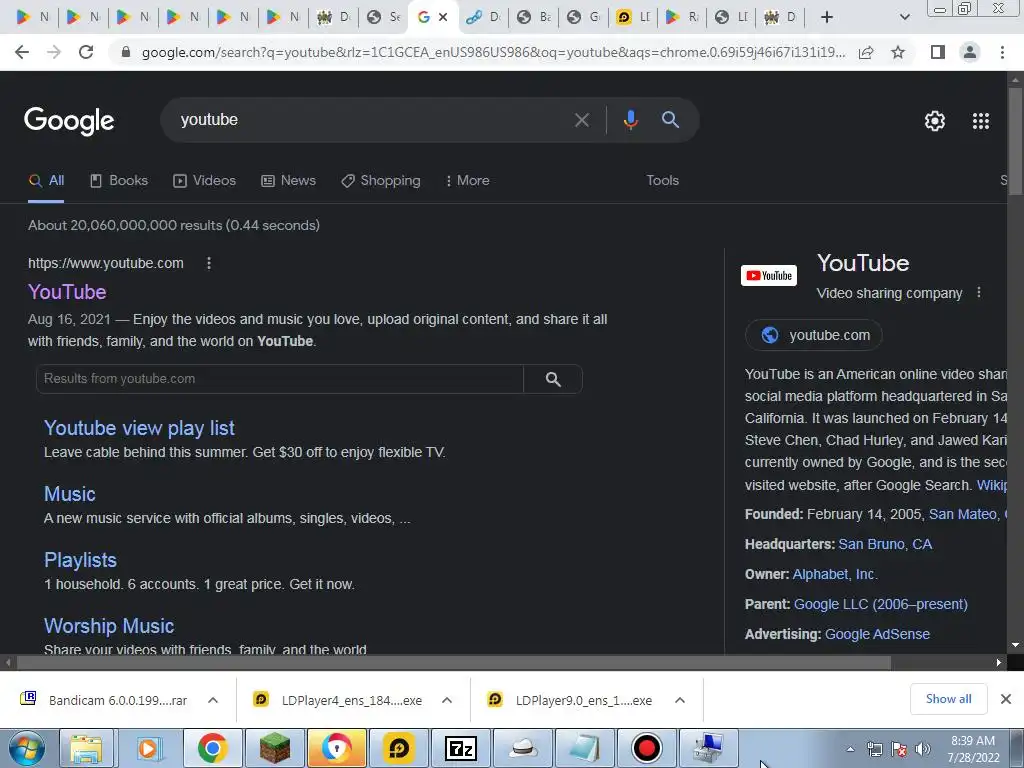Open more options dots beside Video sharing company
The width and height of the screenshot is (1024, 768).
click(978, 293)
